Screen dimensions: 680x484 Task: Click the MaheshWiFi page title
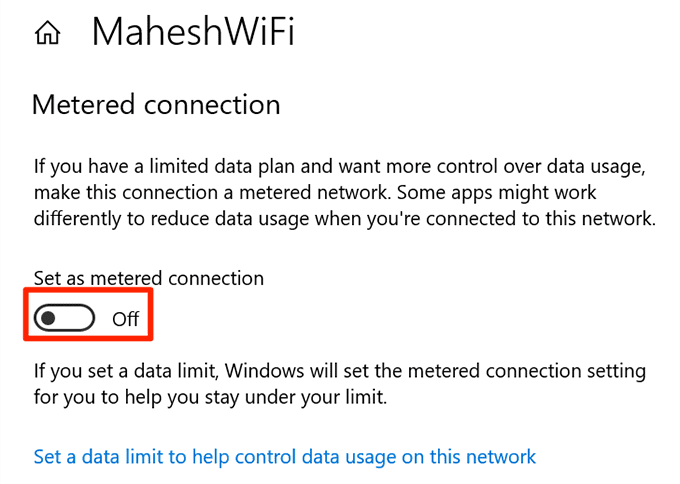pyautogui.click(x=192, y=33)
